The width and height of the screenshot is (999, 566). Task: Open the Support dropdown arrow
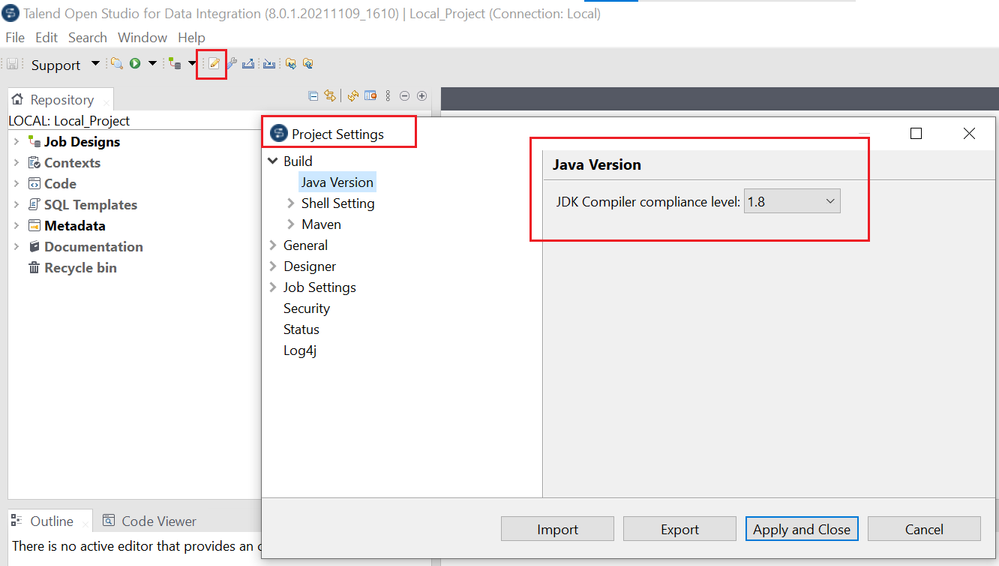[96, 63]
